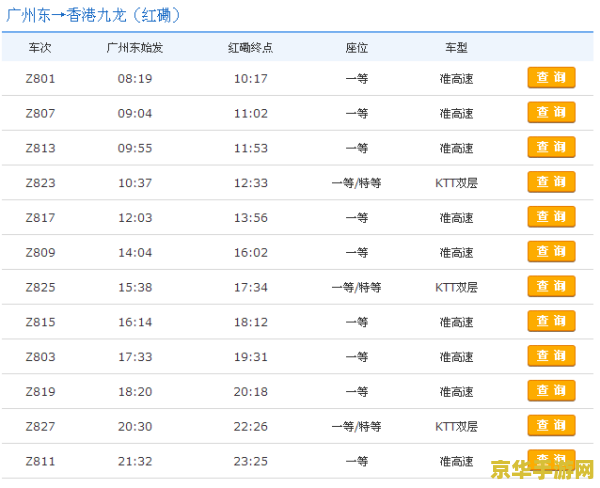The height and width of the screenshot is (488, 600).
Task: Select train number Z813
Action: (x=40, y=149)
